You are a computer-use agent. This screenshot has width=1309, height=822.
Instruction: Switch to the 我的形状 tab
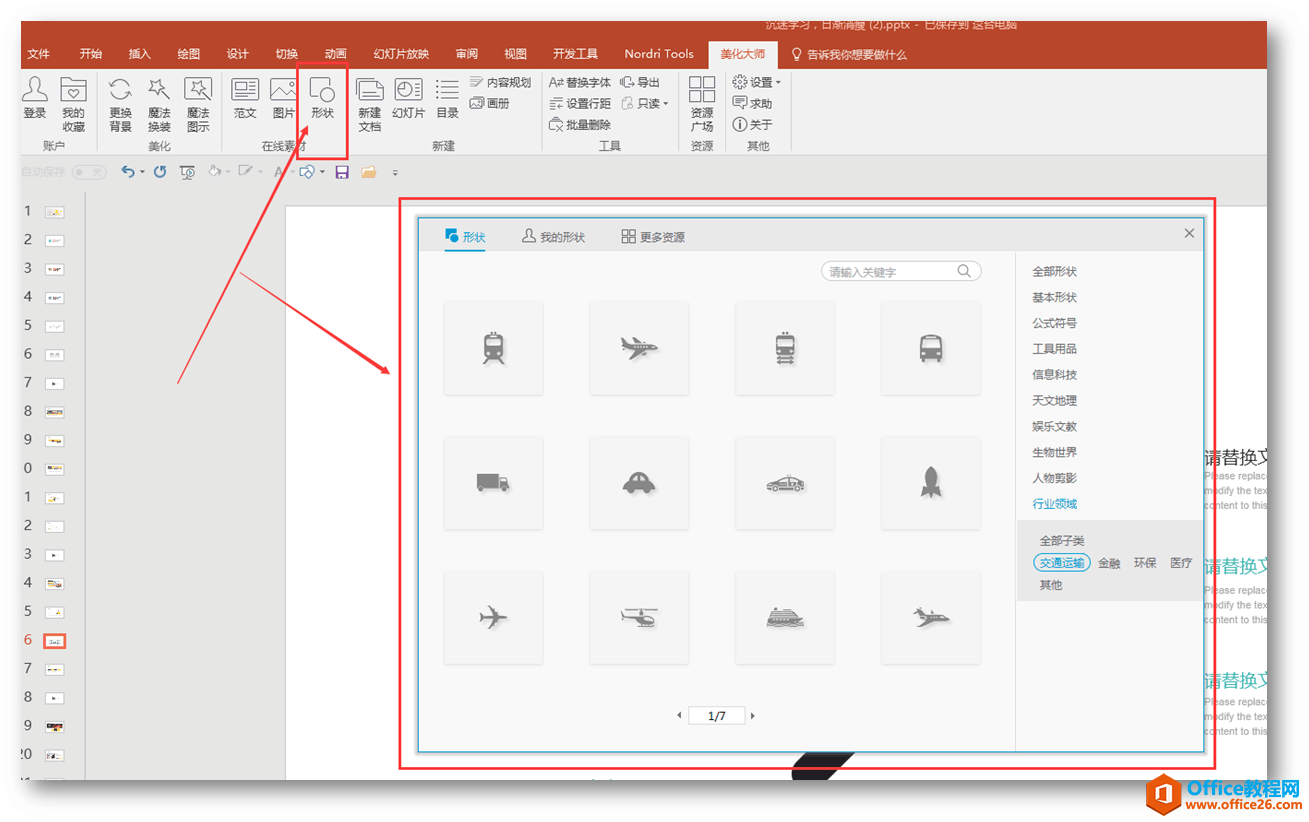(553, 237)
